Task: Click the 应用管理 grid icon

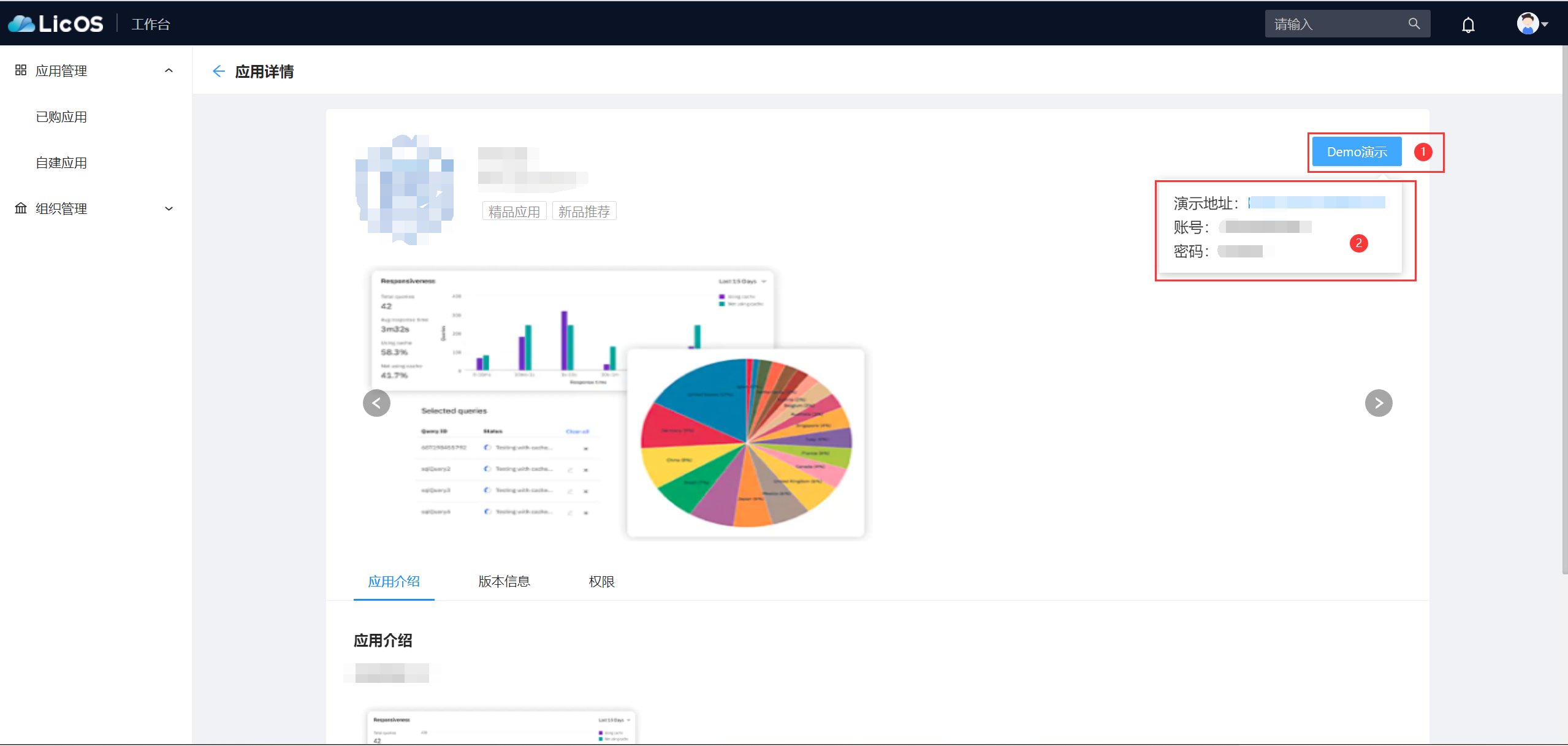Action: pos(21,70)
